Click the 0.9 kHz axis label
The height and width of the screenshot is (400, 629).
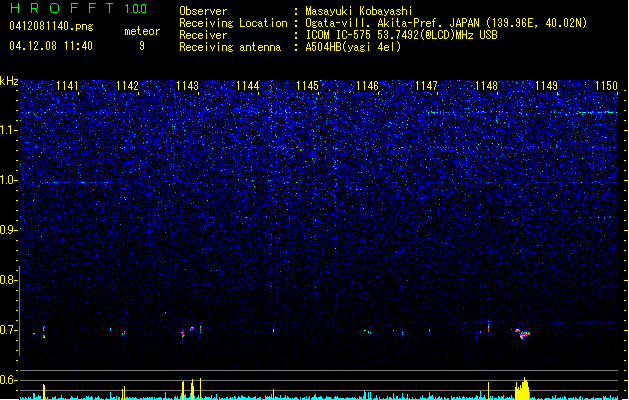click(8, 230)
